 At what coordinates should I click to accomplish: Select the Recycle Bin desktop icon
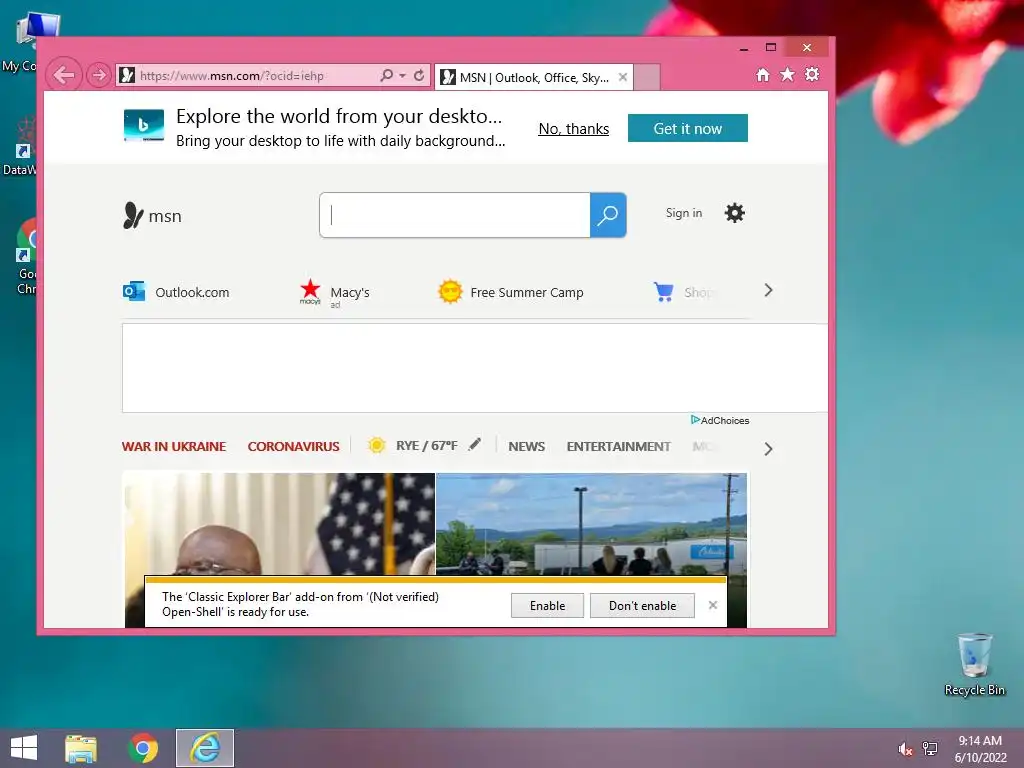point(974,664)
